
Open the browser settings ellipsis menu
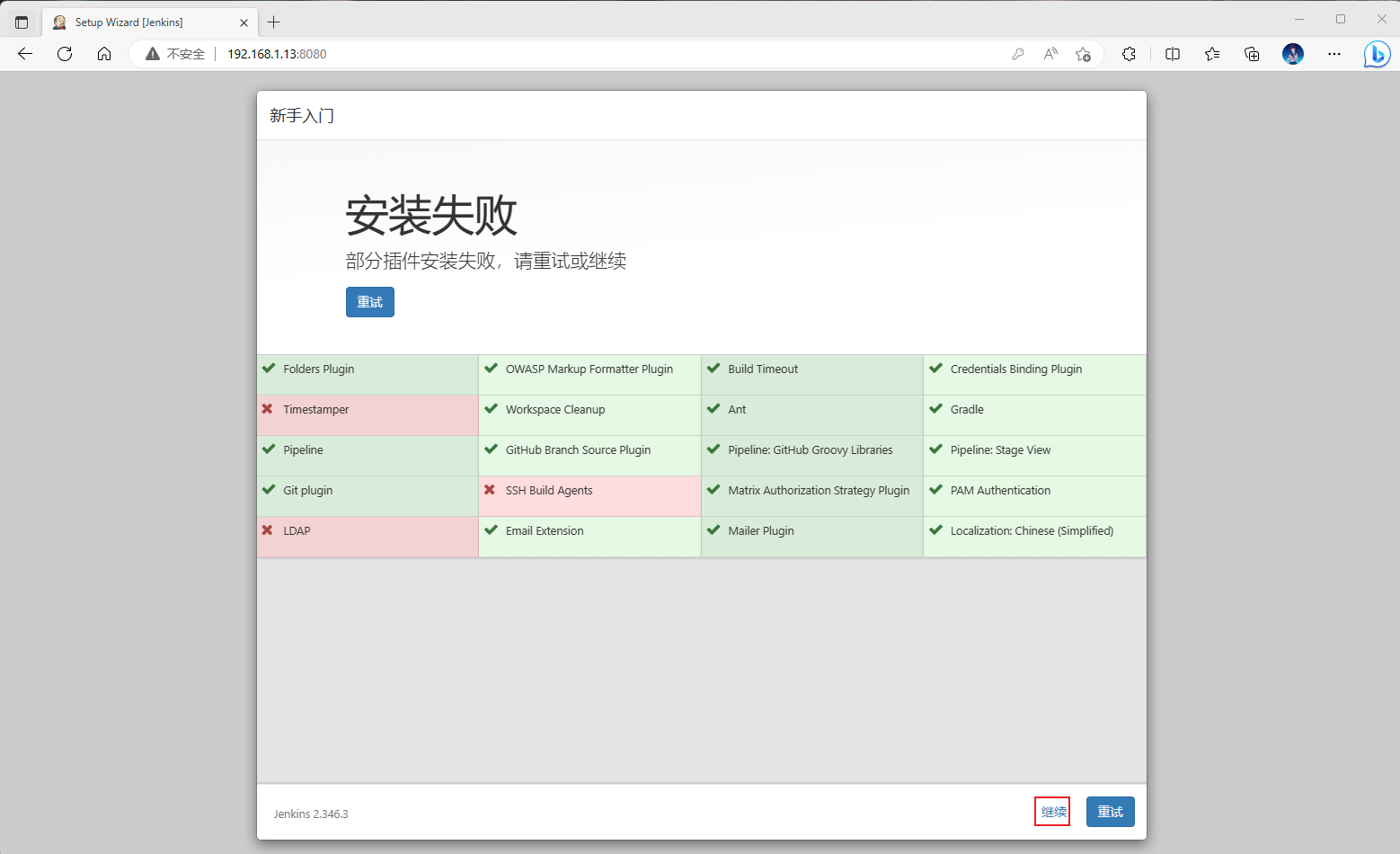[x=1334, y=54]
